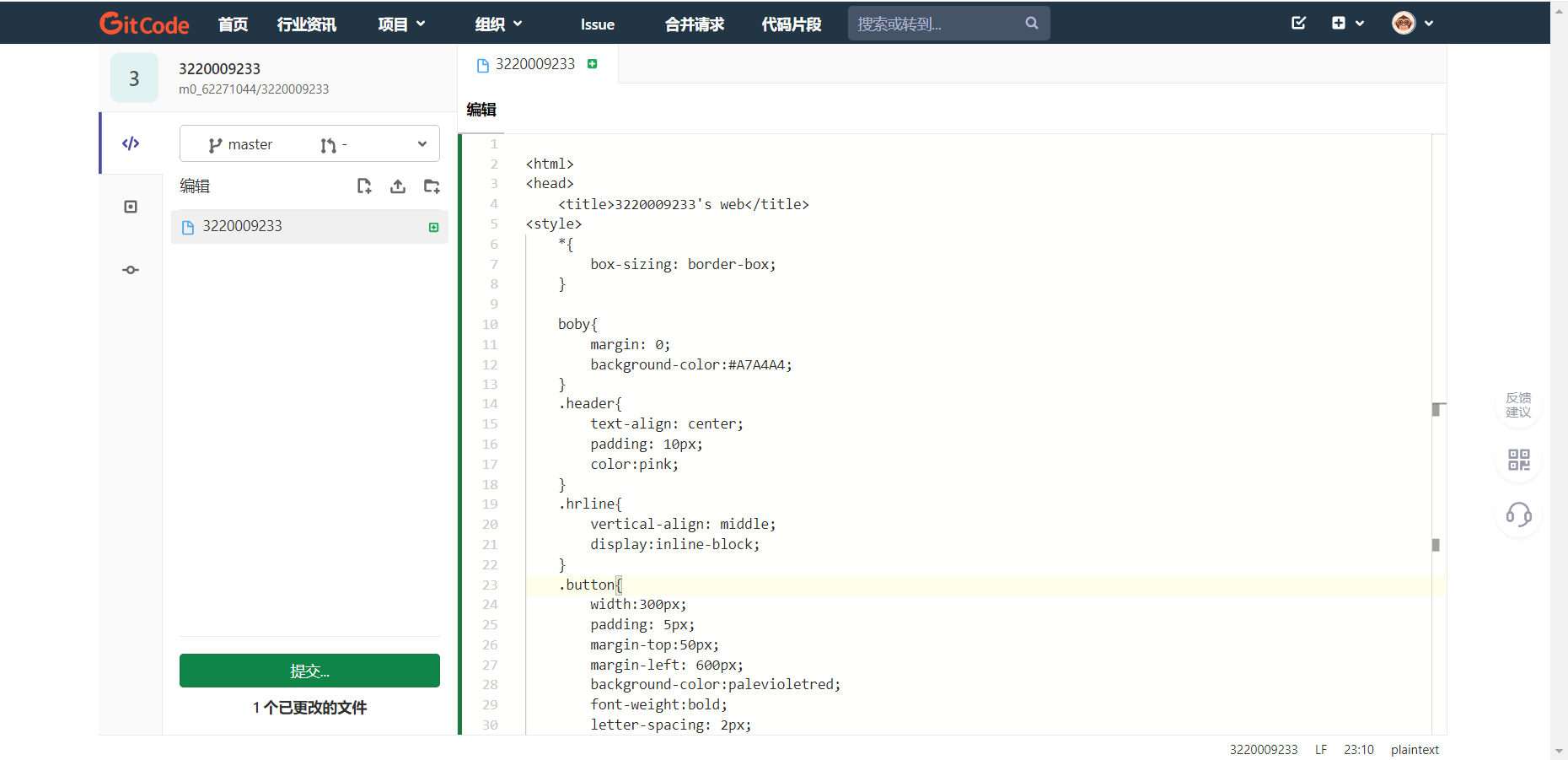
Task: Open the 代码片段 snippets page
Action: pos(792,24)
